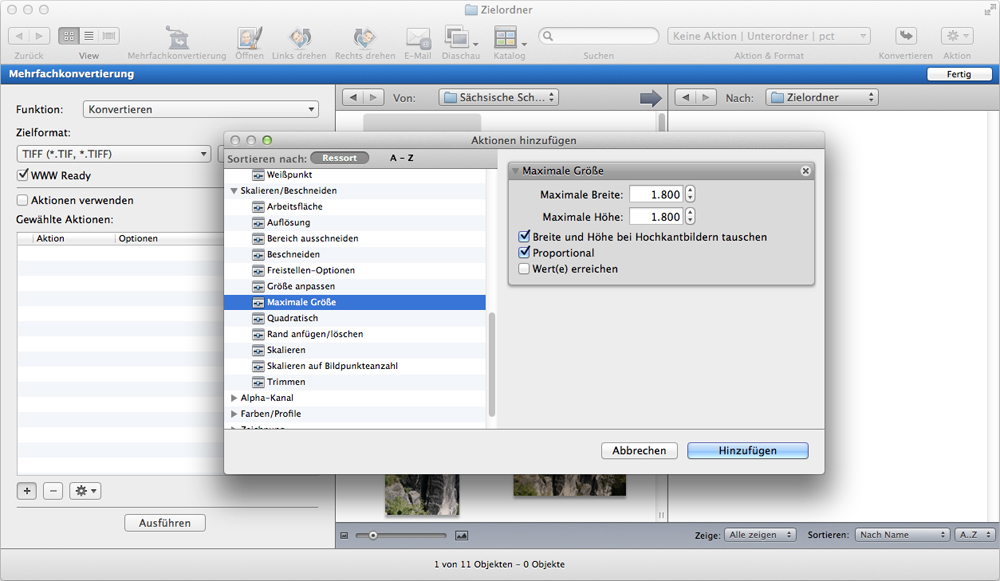This screenshot has height=581, width=1000.
Task: Remove an action with the minus button
Action: click(x=53, y=491)
